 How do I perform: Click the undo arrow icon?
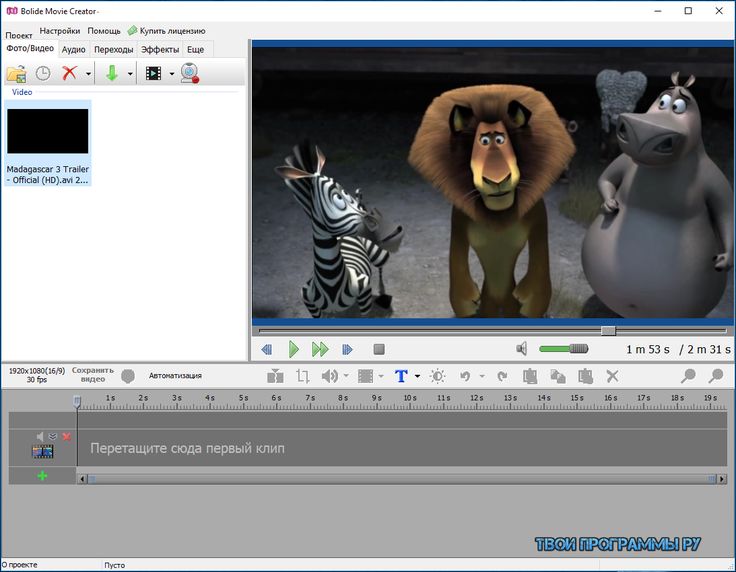(465, 376)
